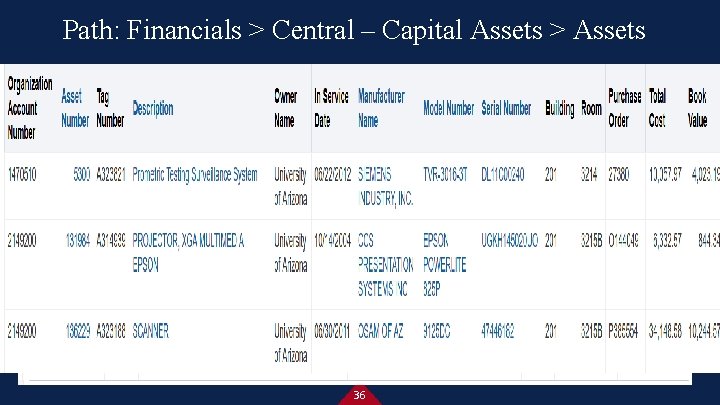
Task: Sort by Asset Number column header
Action: click(x=75, y=108)
